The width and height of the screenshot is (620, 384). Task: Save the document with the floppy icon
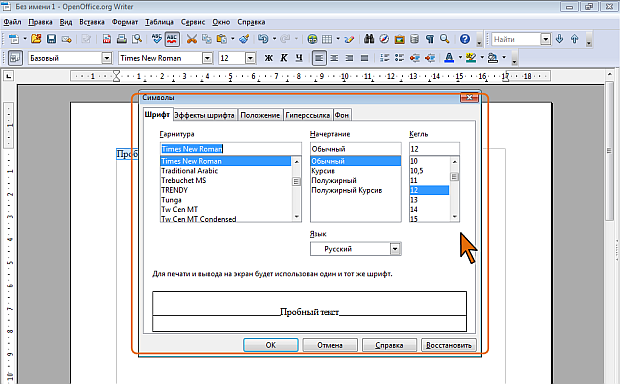(51, 39)
